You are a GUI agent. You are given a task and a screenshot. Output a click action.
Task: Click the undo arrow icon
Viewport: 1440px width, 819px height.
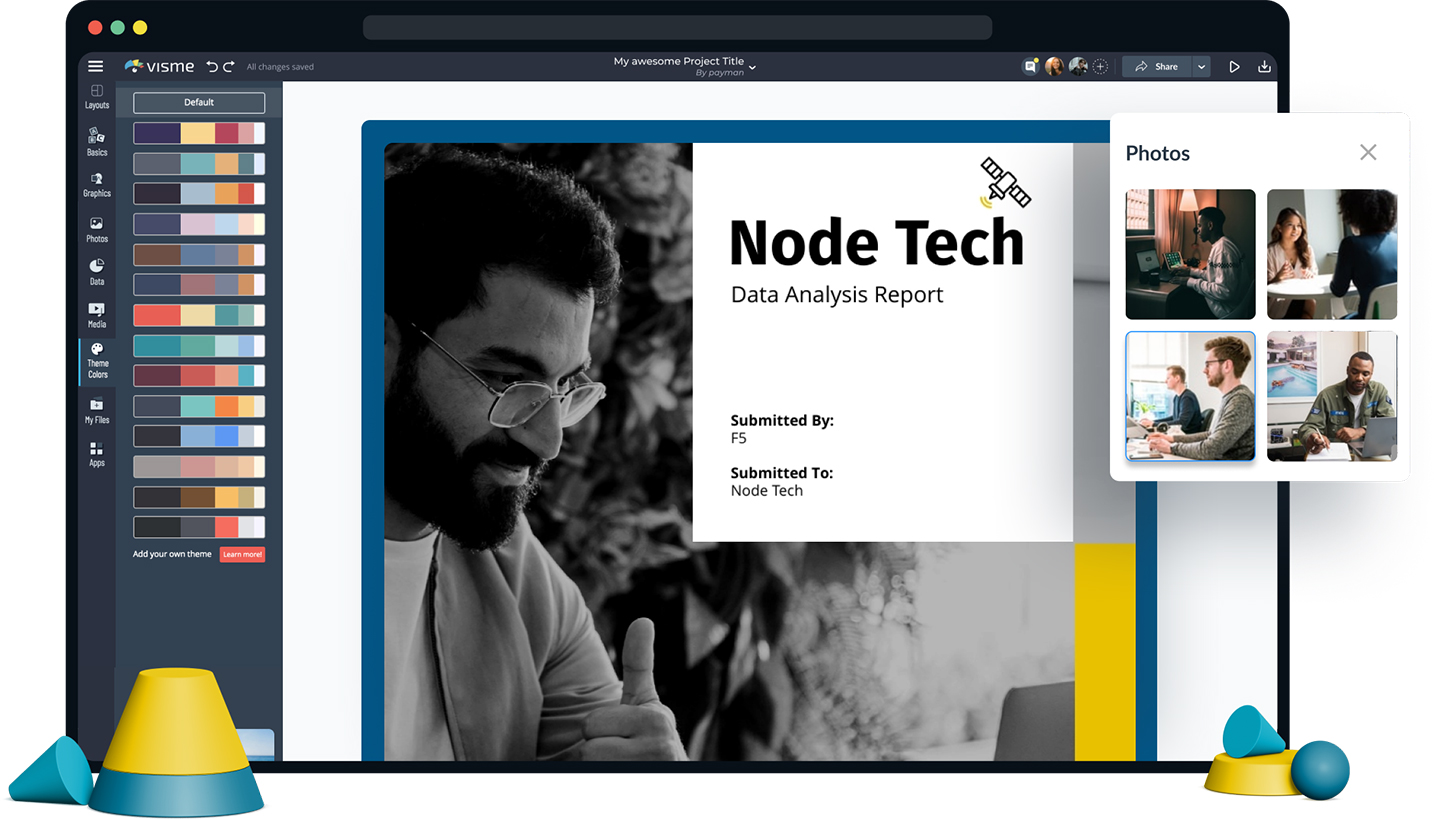click(x=212, y=67)
